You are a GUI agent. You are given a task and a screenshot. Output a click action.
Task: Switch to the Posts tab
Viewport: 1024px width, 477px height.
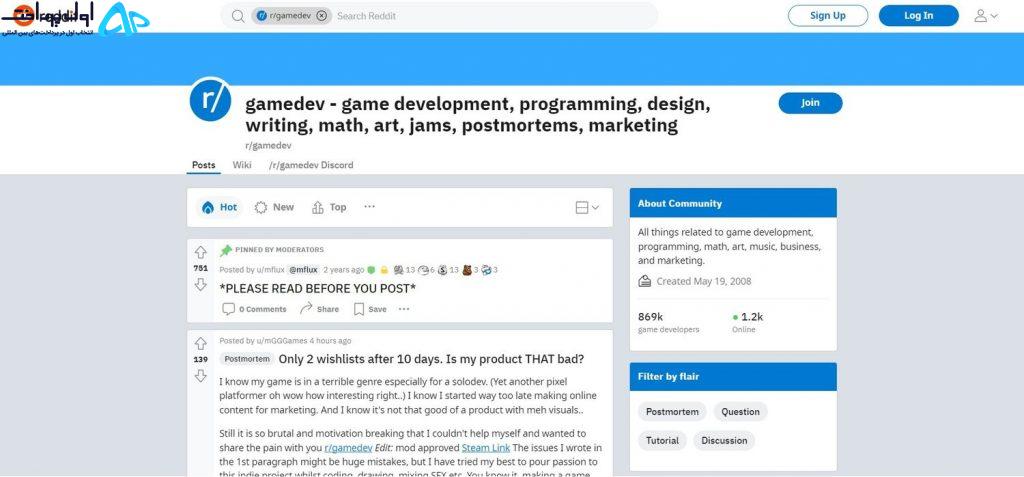pos(203,165)
